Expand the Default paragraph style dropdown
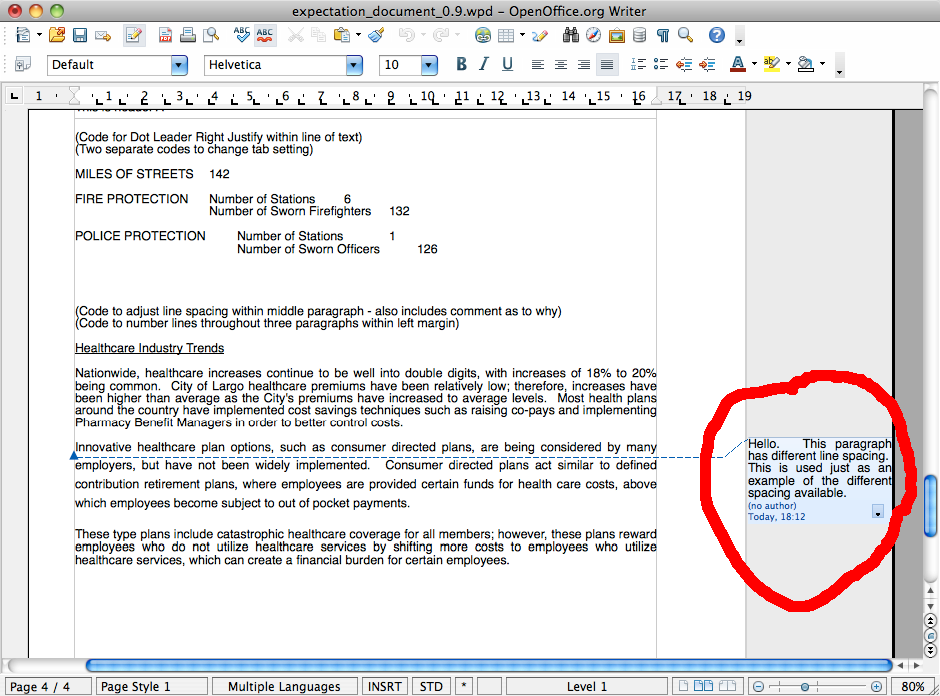 (x=179, y=65)
